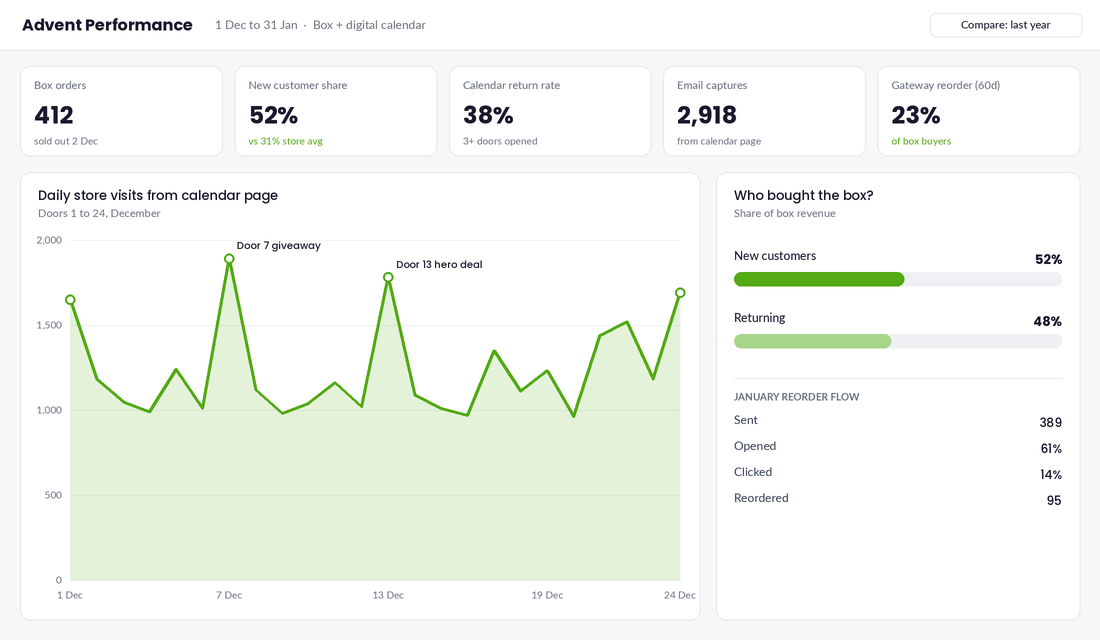The image size is (1100, 640).
Task: Click 'Box + digital calendar' subtitle
Action: tap(369, 25)
